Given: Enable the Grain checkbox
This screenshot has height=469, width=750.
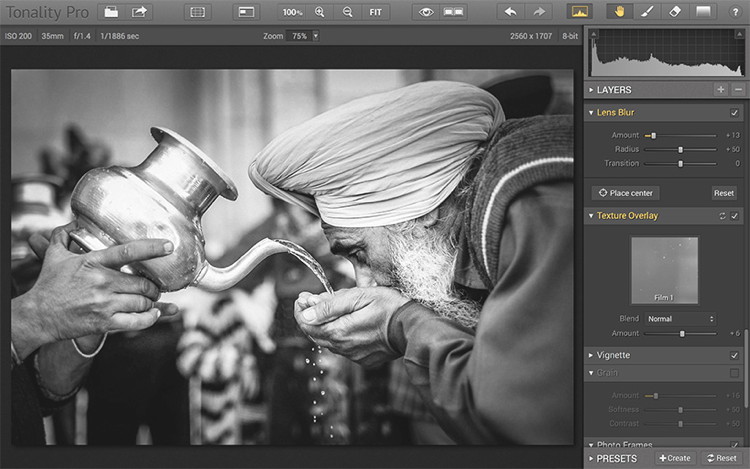Looking at the screenshot, I should (735, 373).
